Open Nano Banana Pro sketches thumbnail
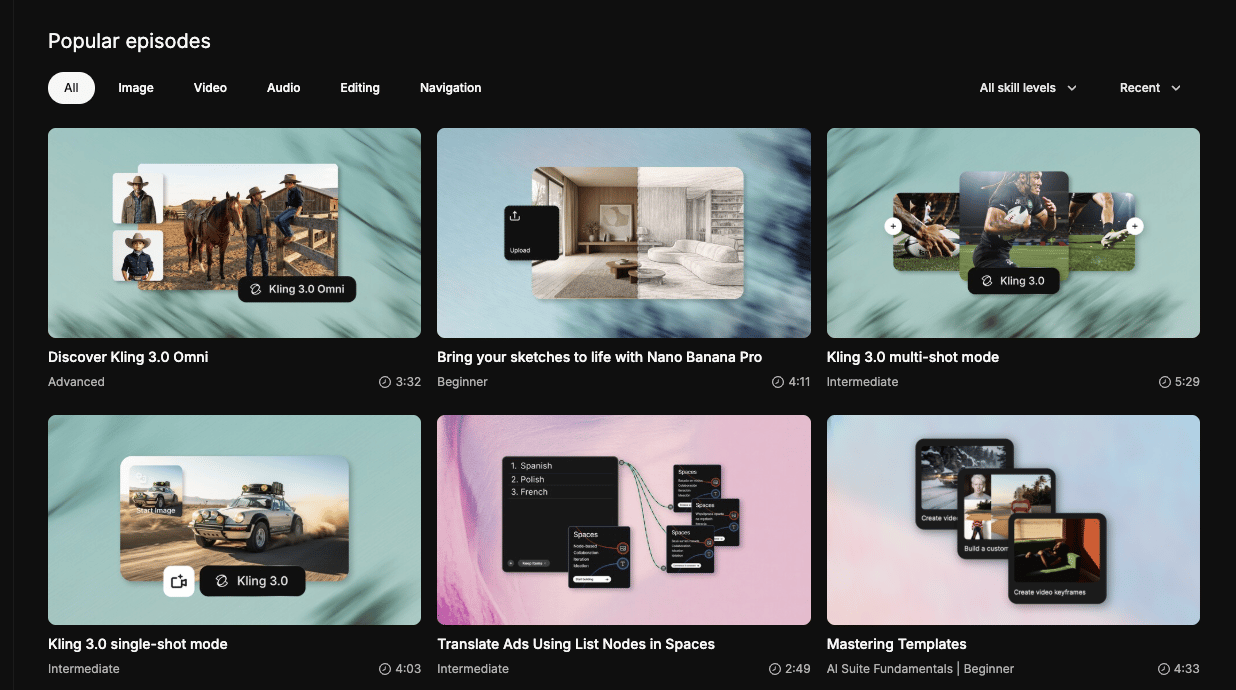Screen dimensions: 1236x690 click(x=624, y=233)
